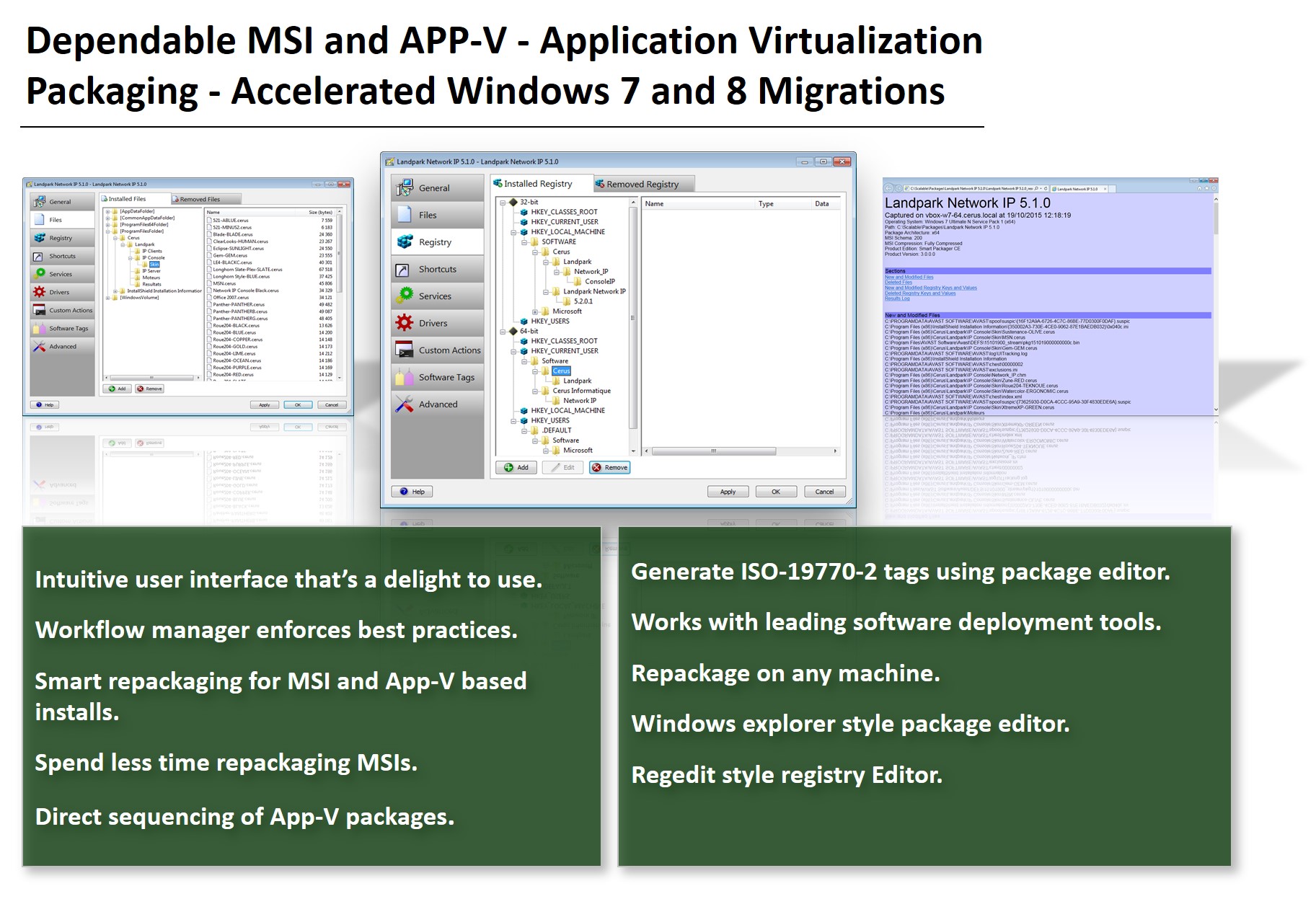Select Moteurs folder in left Files window
The height and width of the screenshot is (899, 1316).
151,278
